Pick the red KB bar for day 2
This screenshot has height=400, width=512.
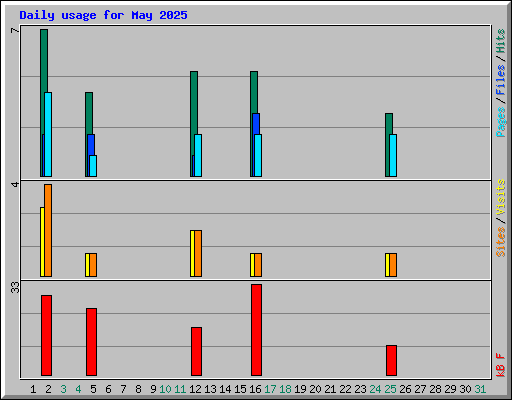pos(46,335)
